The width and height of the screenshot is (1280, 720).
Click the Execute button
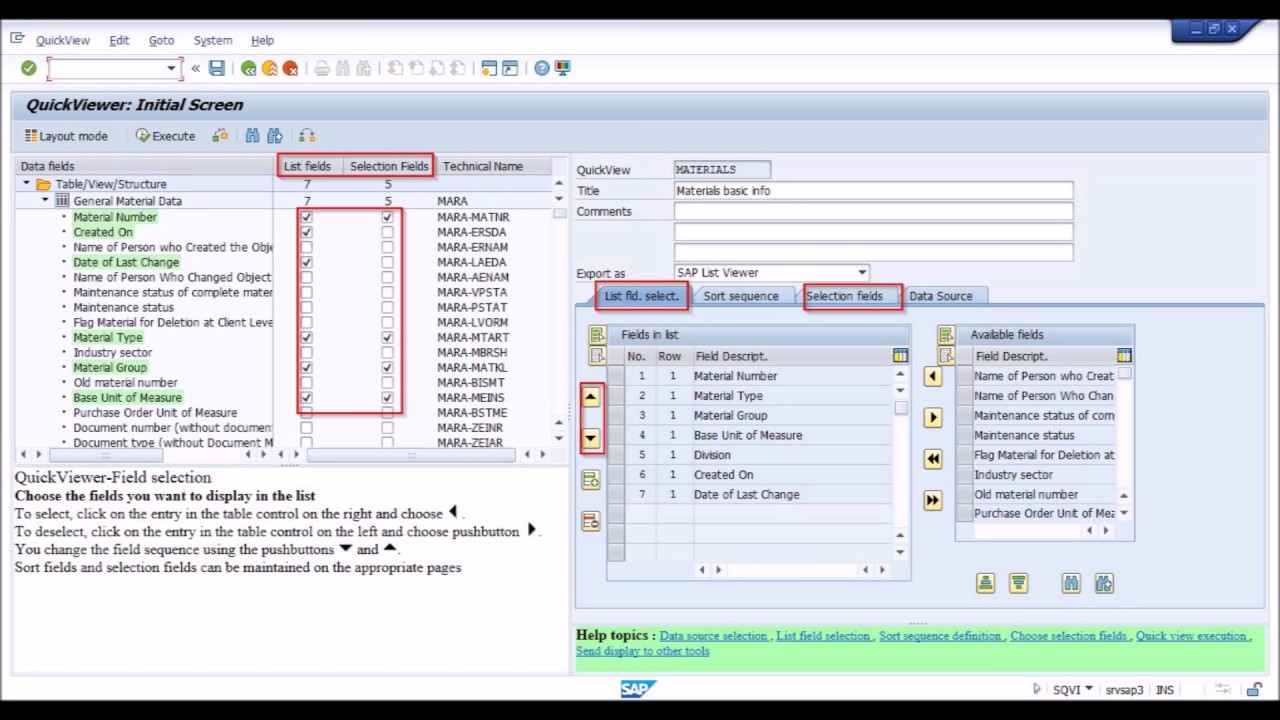coord(166,136)
